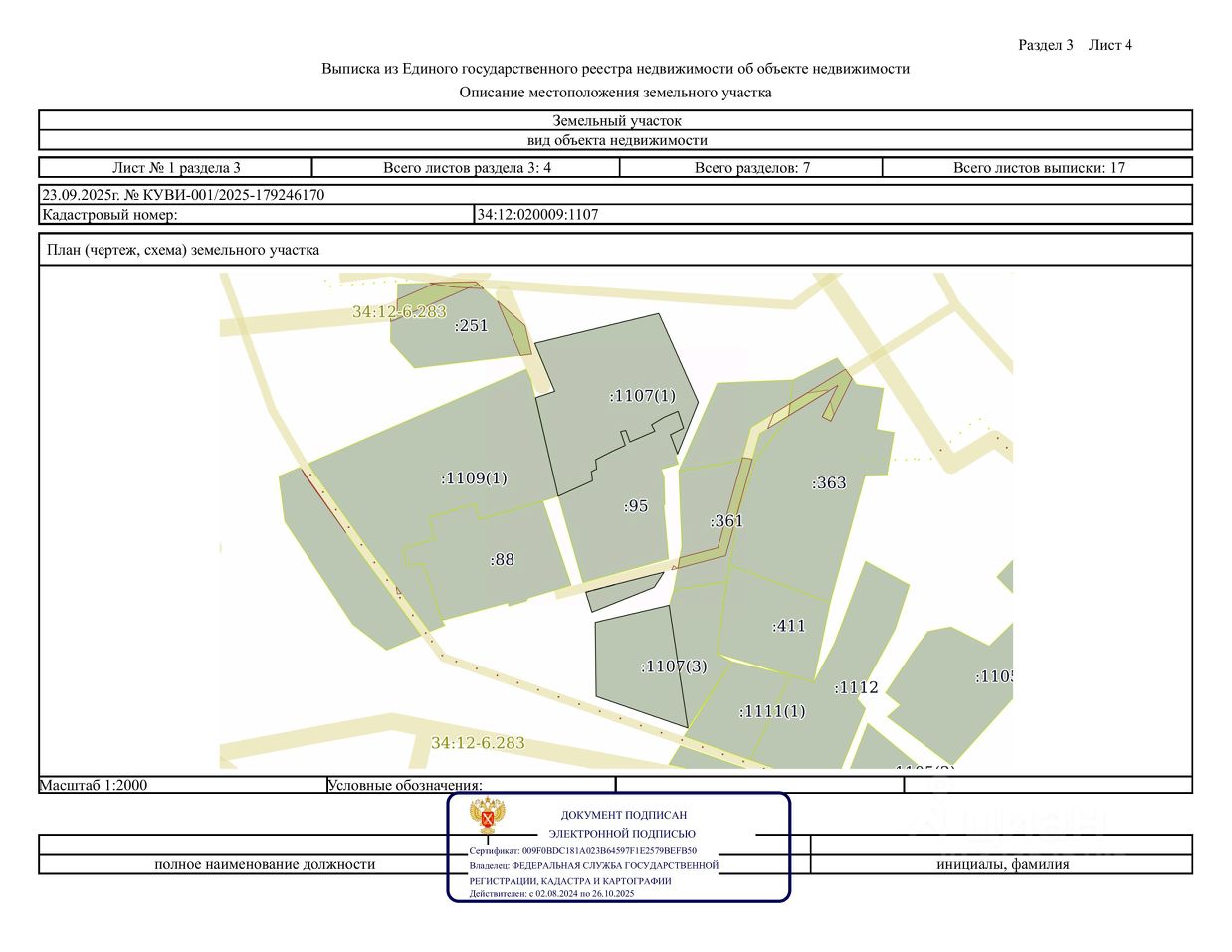Click the 'Земельный участок' heading row

616,121
